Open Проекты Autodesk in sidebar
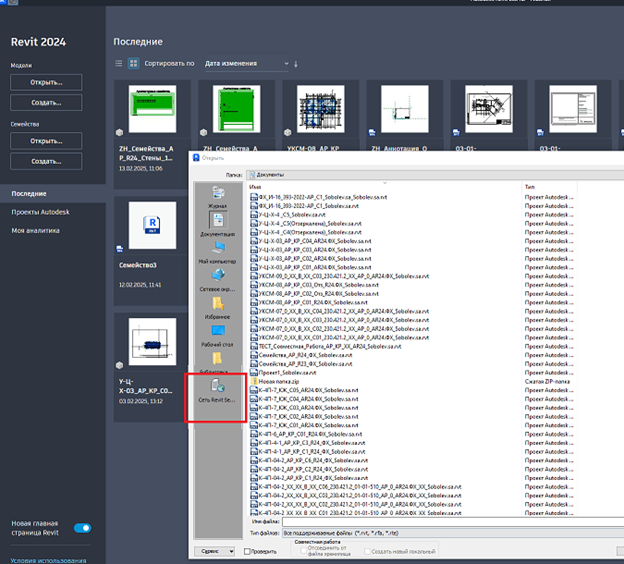 [x=40, y=212]
